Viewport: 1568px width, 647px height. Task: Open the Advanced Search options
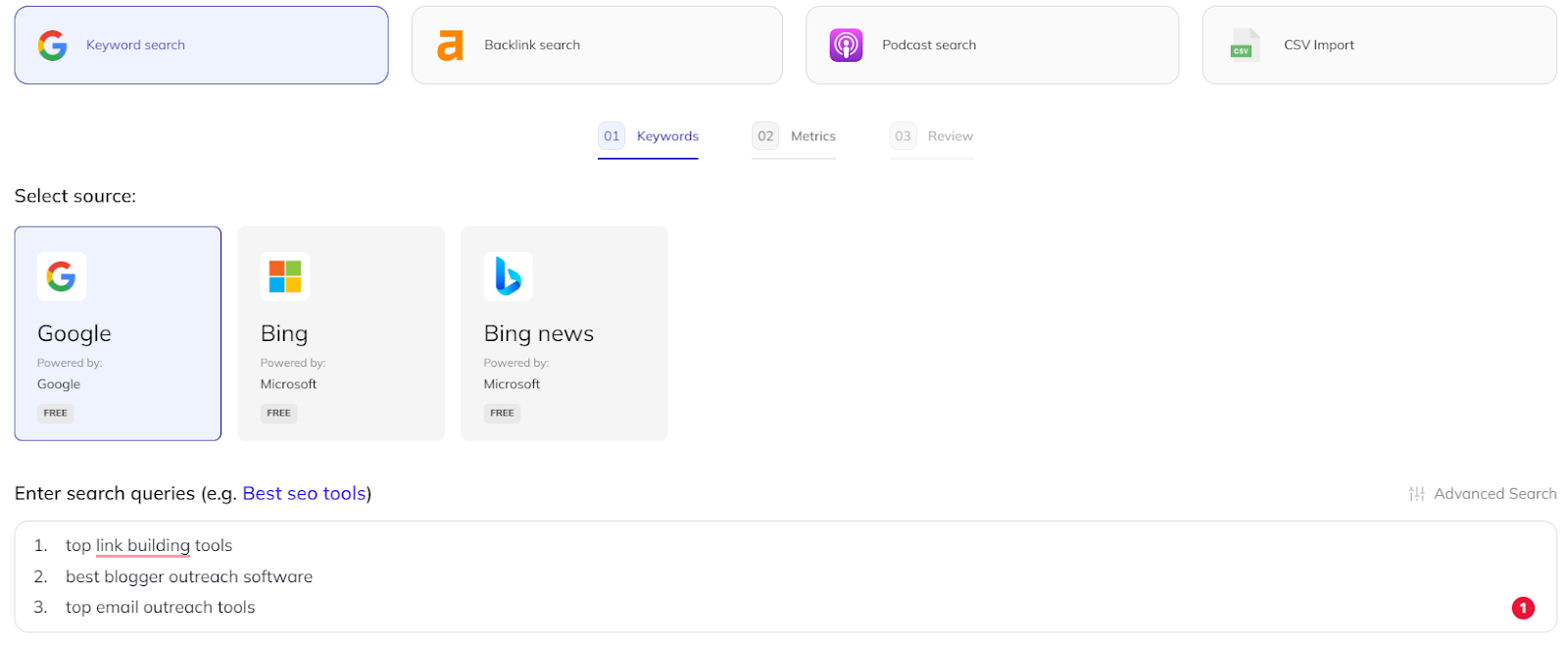1483,494
